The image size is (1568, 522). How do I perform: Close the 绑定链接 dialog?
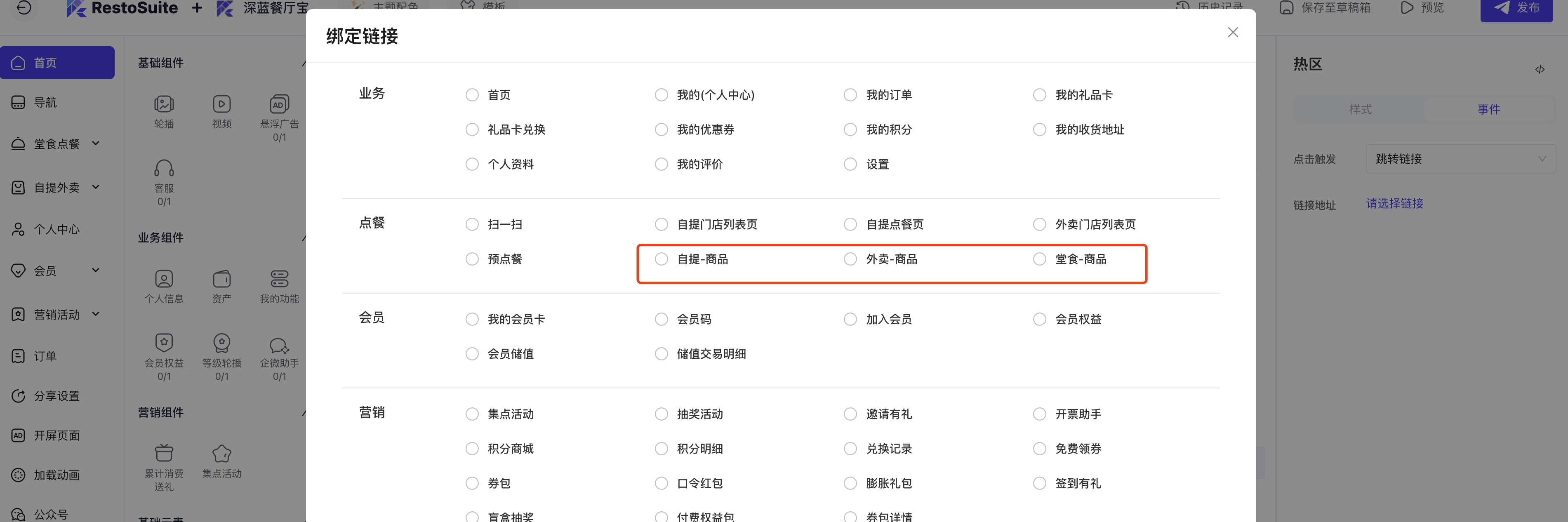pyautogui.click(x=1233, y=32)
